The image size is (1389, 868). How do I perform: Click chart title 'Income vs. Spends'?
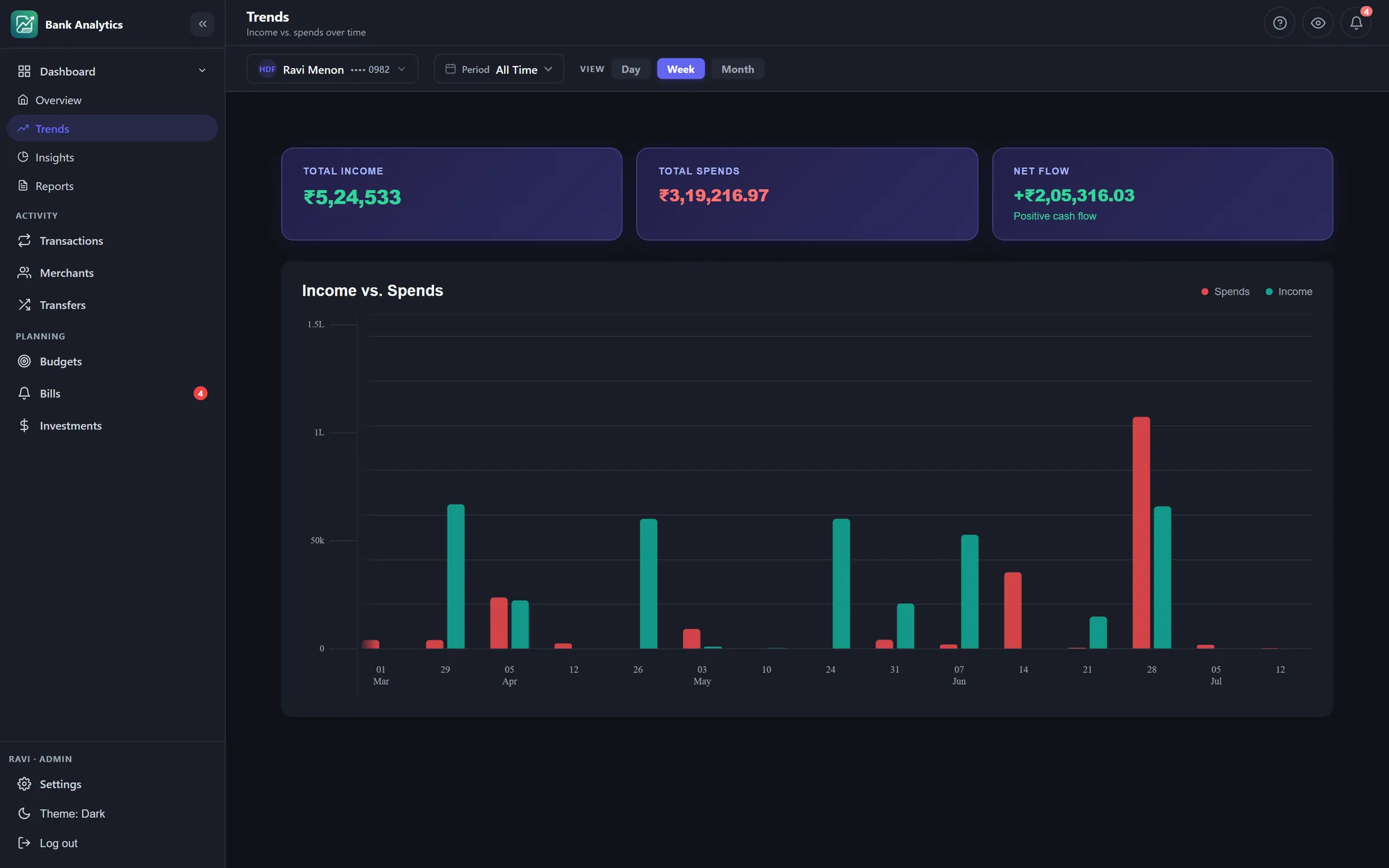373,290
